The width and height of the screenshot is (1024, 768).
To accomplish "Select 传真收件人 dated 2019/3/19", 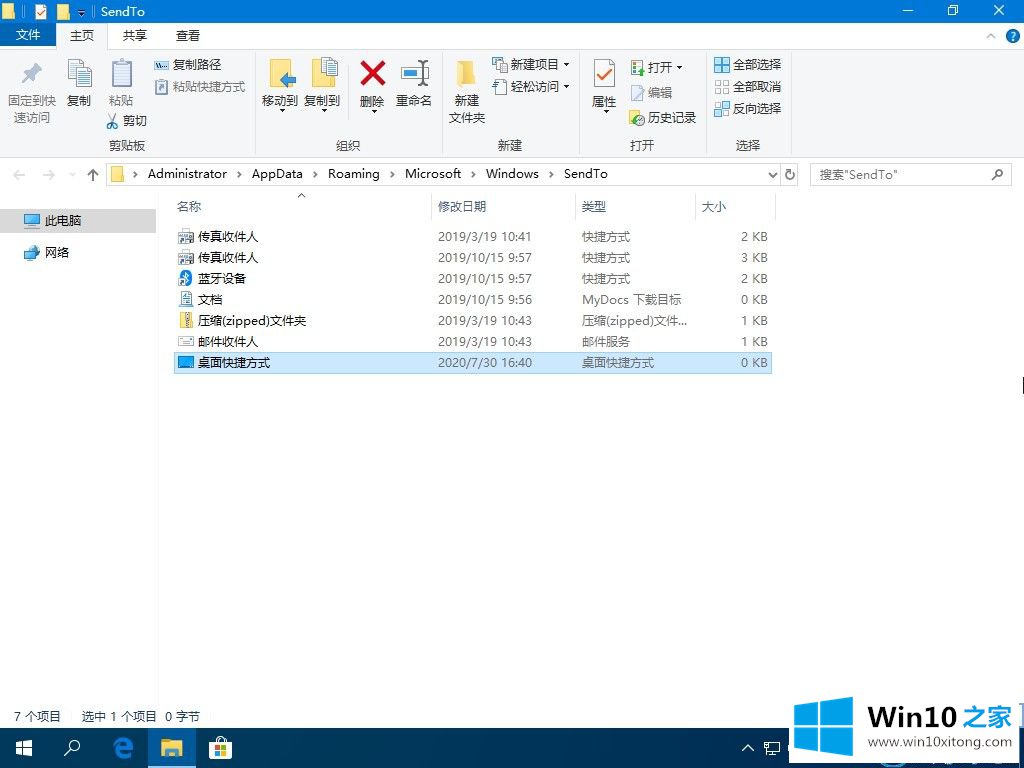I will point(473,236).
